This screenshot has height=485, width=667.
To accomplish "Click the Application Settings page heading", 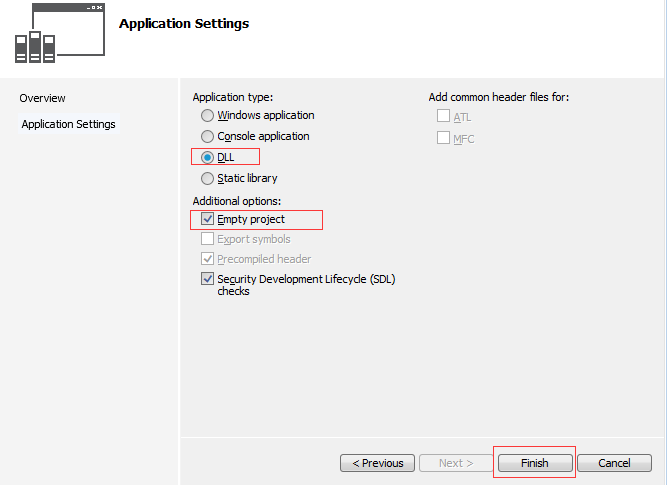I will tap(184, 23).
